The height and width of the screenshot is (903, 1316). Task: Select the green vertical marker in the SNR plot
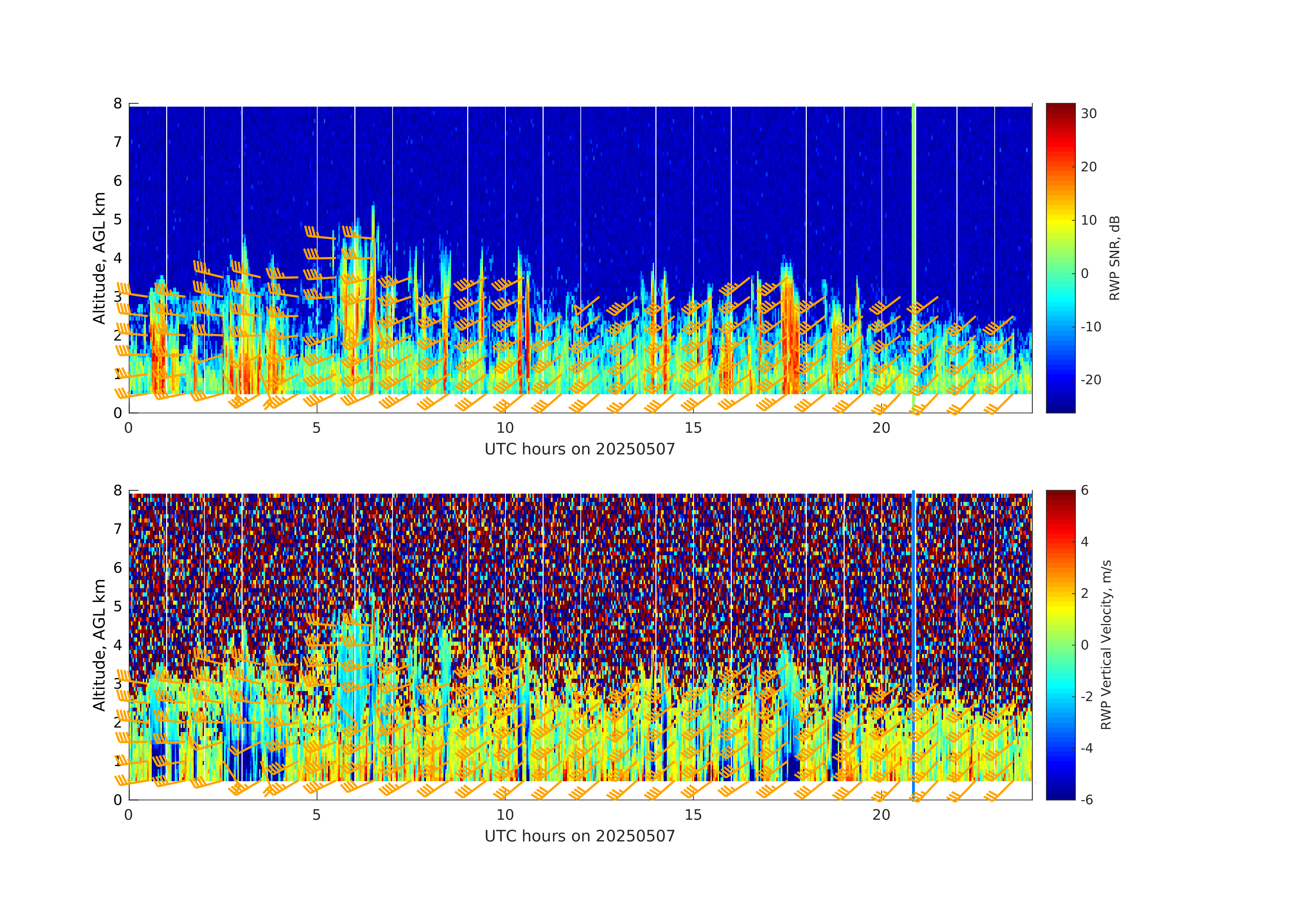pos(913,198)
